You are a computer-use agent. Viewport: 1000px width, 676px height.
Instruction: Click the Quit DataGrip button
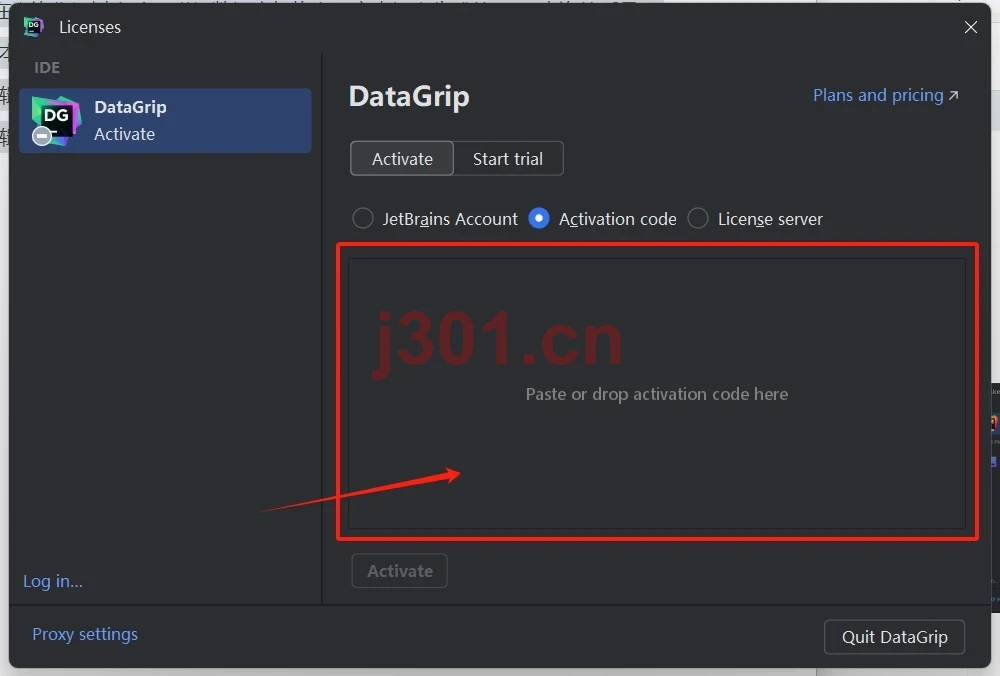[x=894, y=637]
